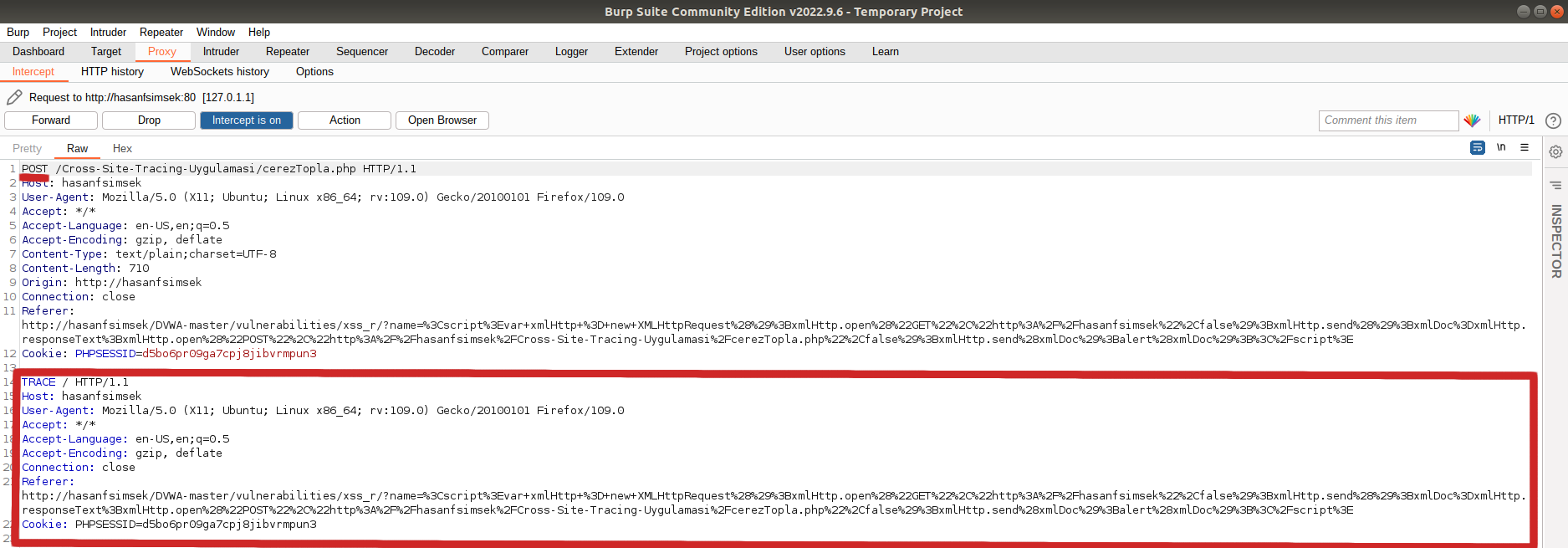Switch to the Hex view tab

tap(122, 148)
